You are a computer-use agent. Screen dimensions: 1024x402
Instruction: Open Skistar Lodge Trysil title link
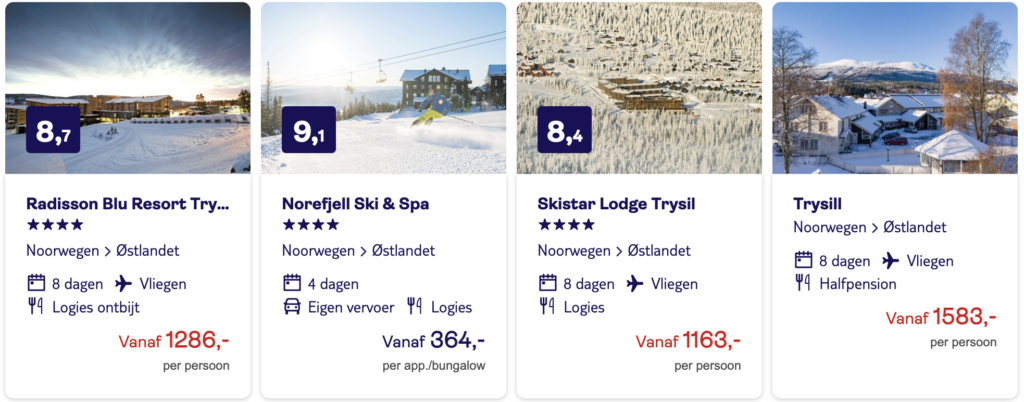pyautogui.click(x=616, y=204)
